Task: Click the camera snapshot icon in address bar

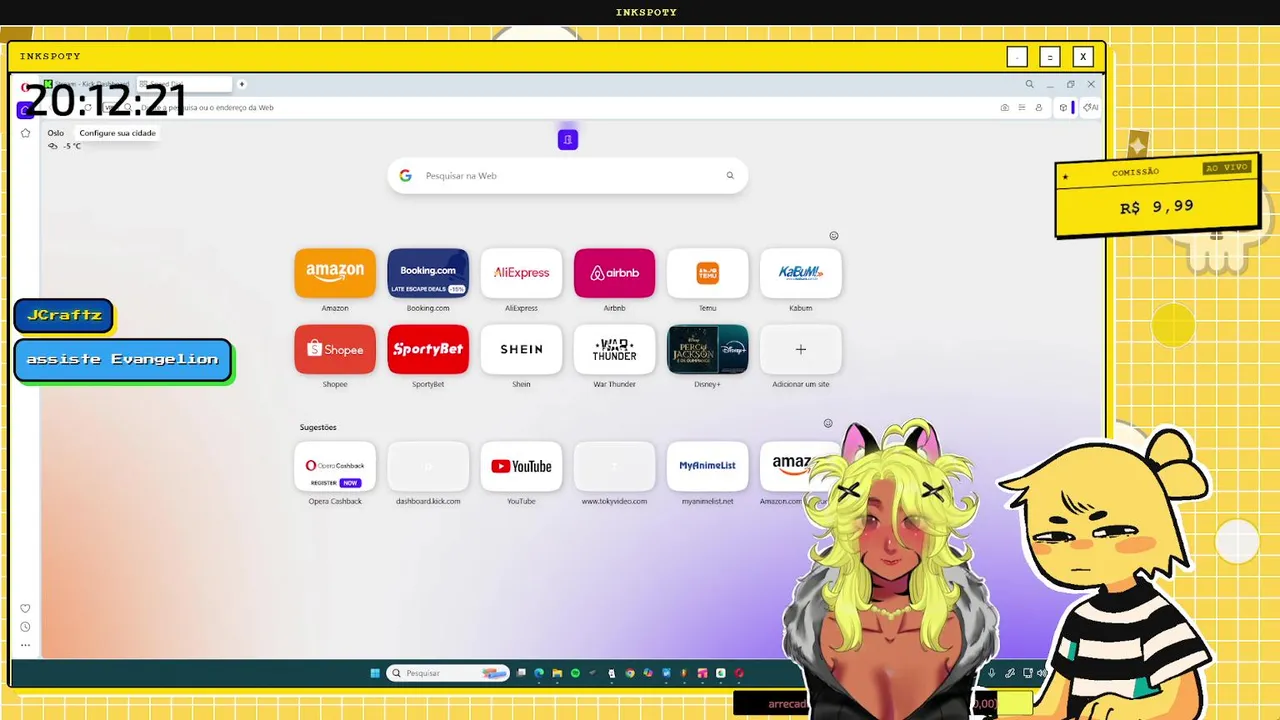Action: click(1005, 107)
